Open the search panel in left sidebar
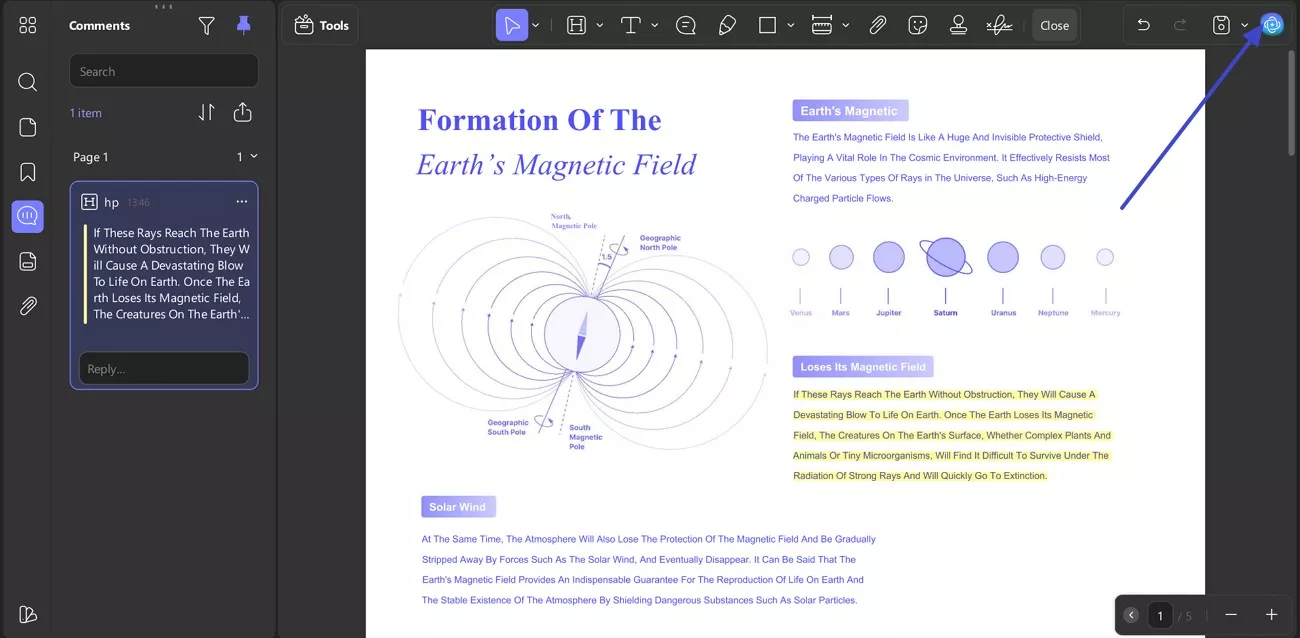The image size is (1300, 638). (x=28, y=82)
